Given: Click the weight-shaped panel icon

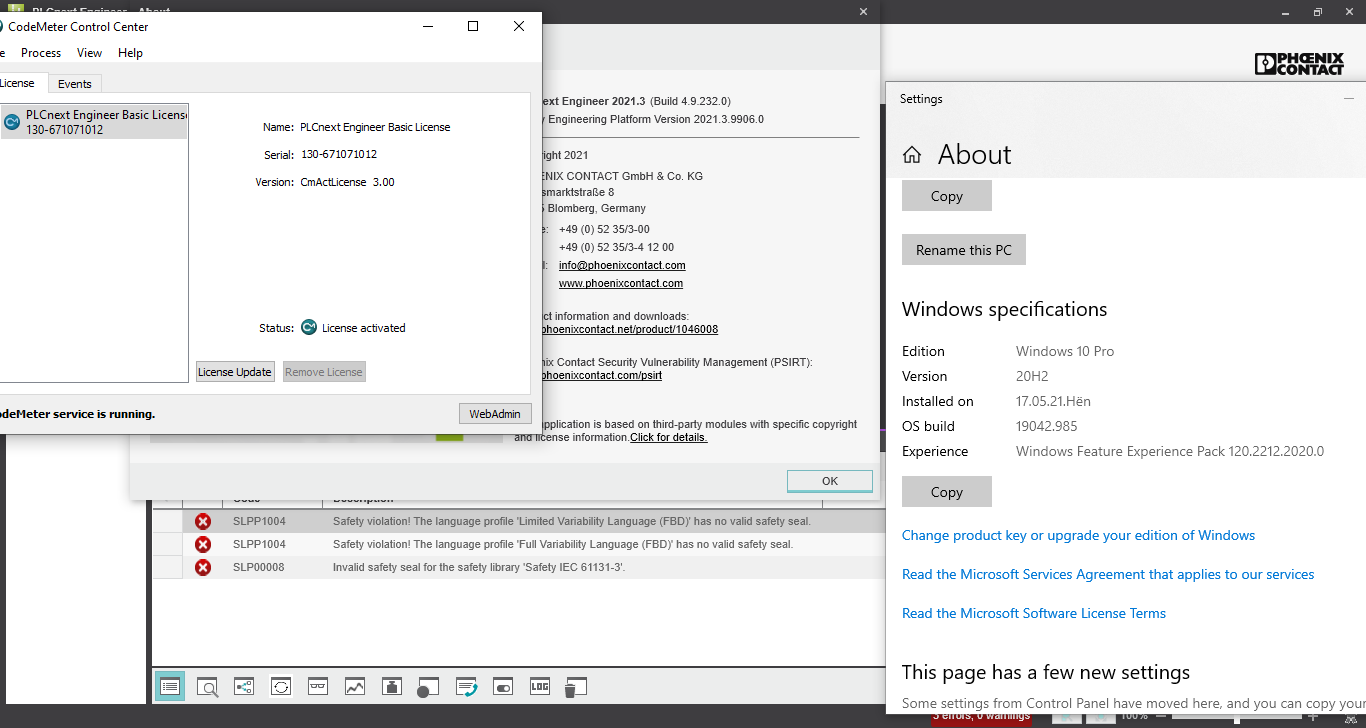Looking at the screenshot, I should coord(392,687).
